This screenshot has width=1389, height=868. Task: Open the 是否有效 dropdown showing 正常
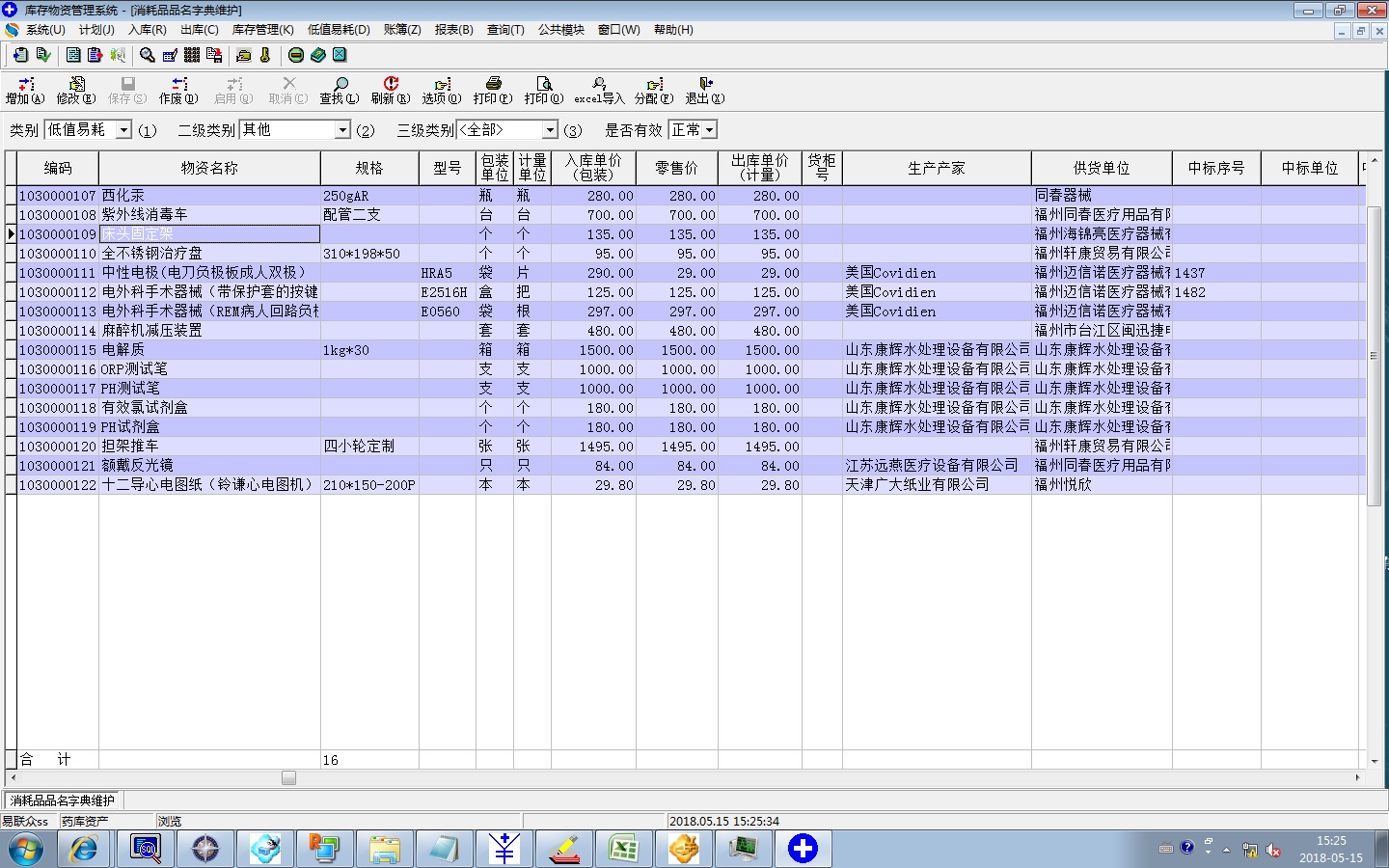[x=709, y=130]
